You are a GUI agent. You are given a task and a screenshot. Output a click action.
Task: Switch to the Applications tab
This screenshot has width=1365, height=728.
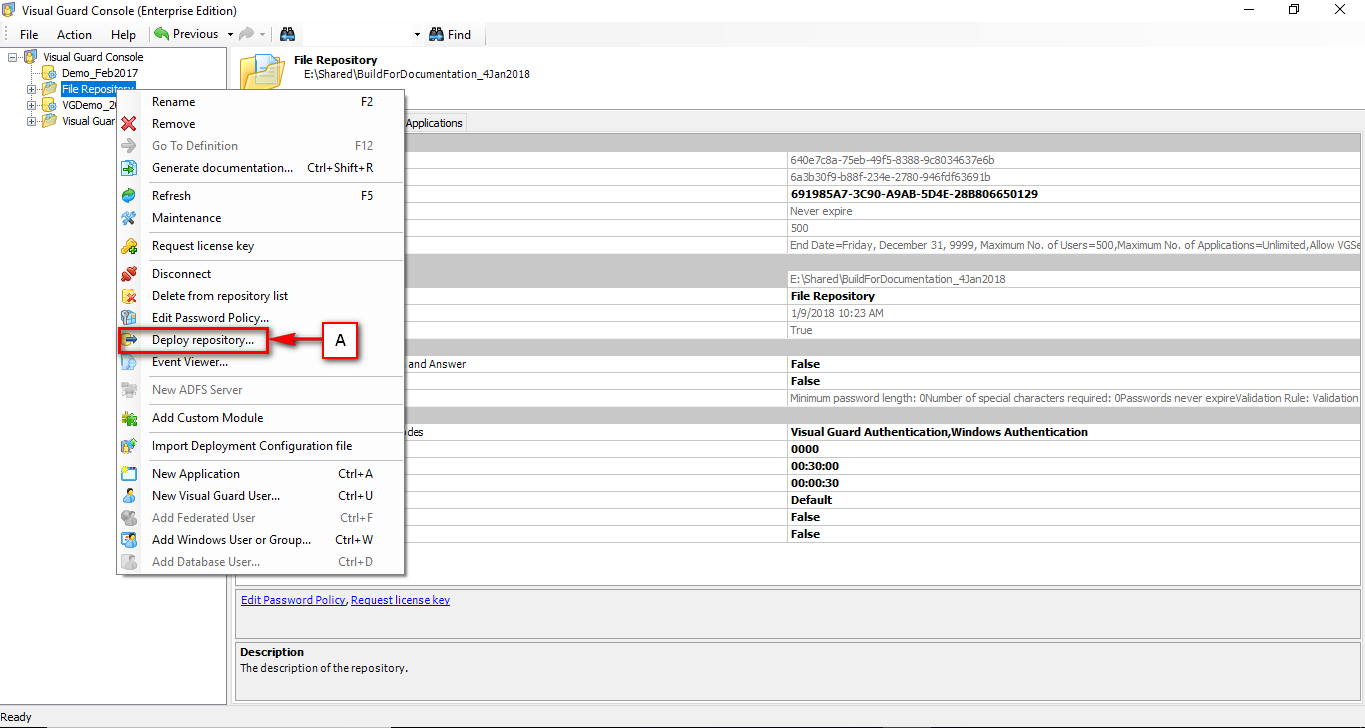[433, 122]
